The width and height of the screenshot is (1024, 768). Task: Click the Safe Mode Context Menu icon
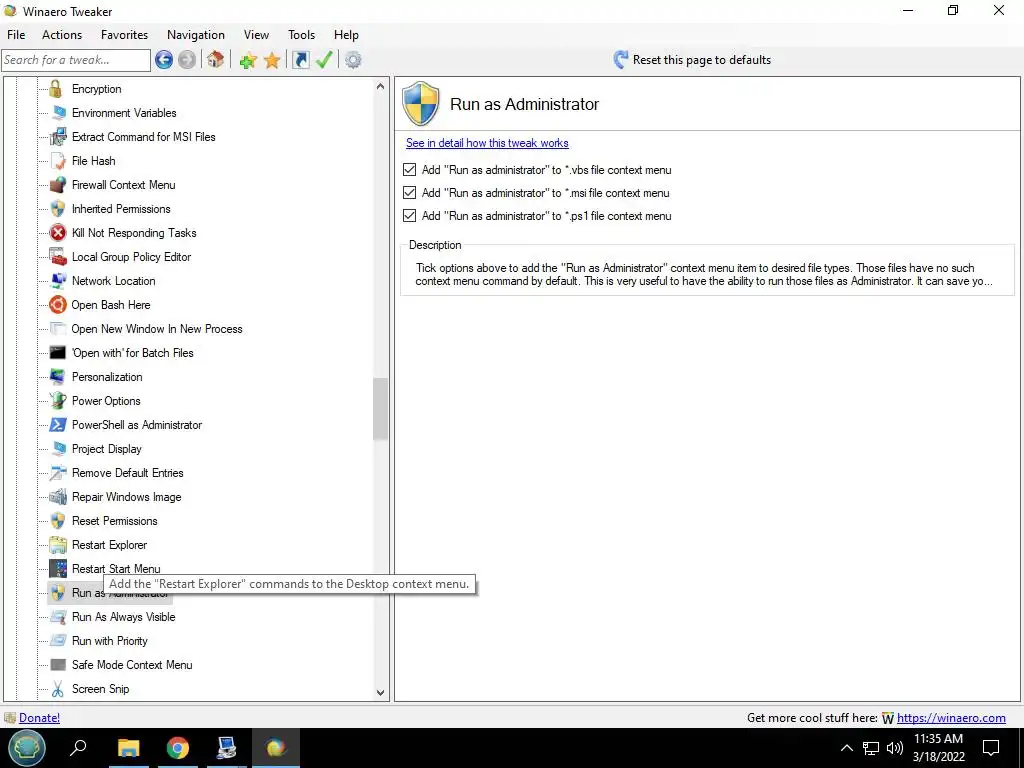pos(58,665)
